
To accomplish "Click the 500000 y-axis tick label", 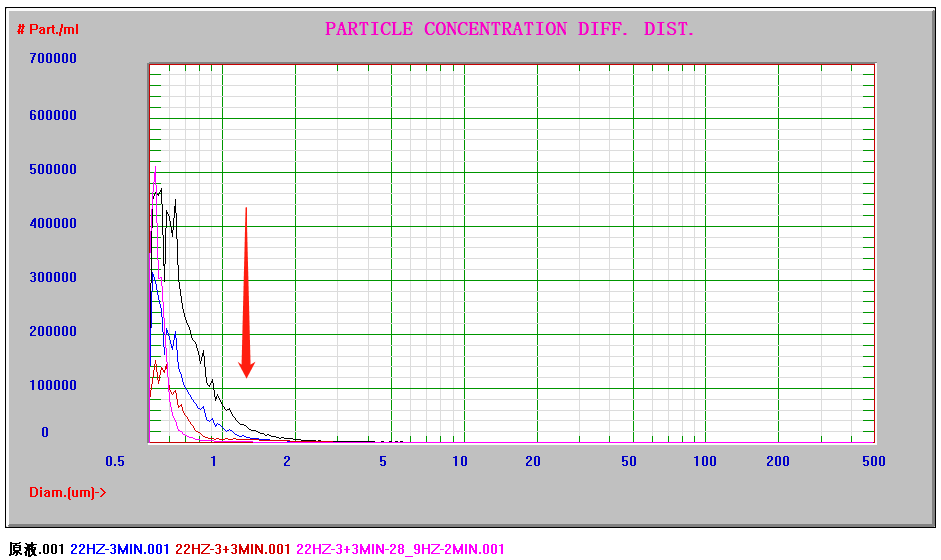I will 53,169.
